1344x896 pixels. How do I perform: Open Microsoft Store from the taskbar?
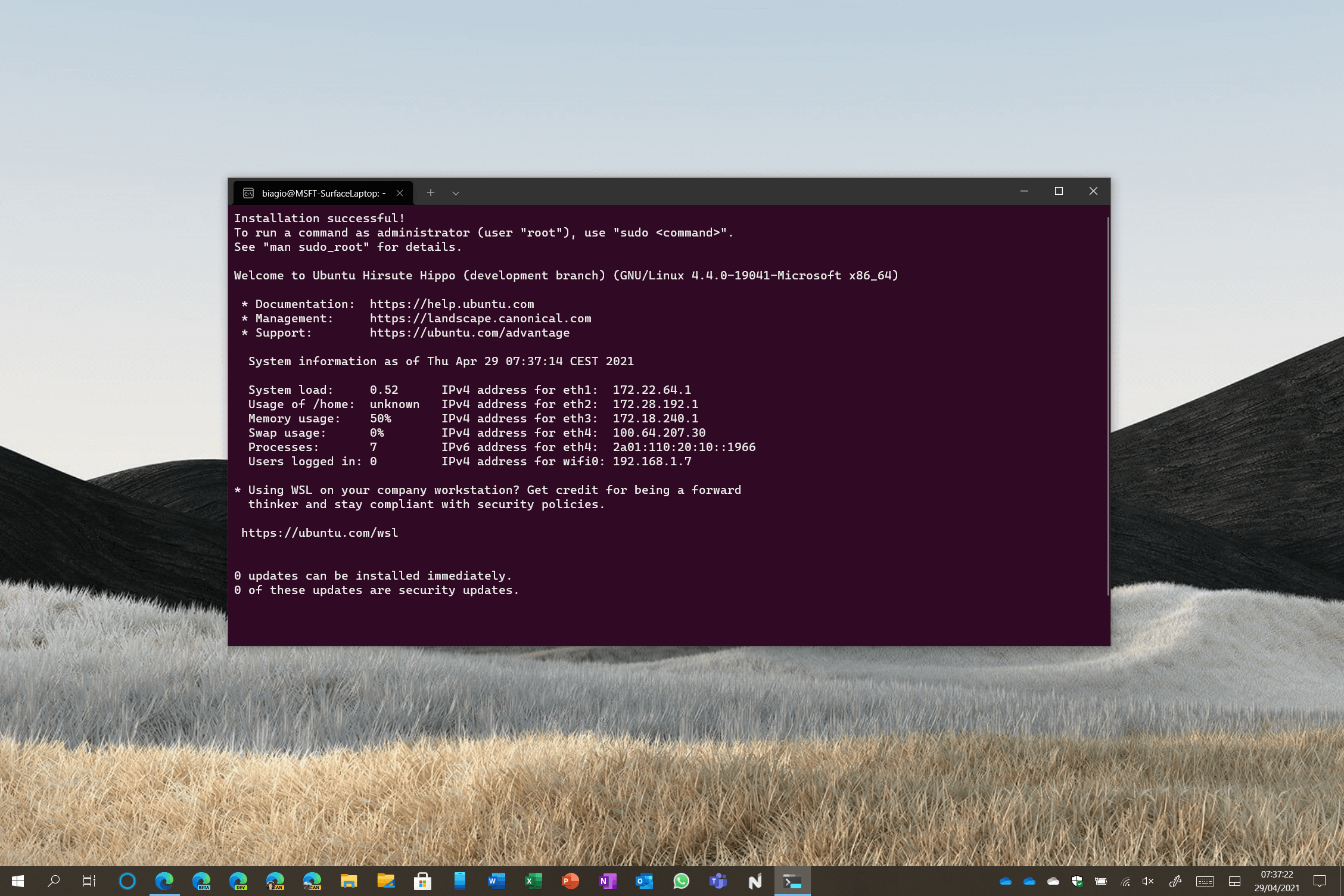tap(423, 881)
